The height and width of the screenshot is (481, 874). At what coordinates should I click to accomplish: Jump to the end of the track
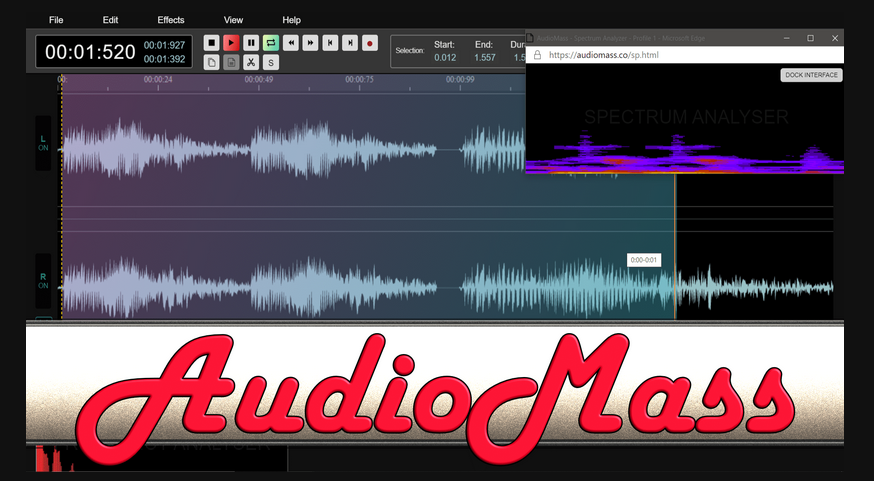click(350, 42)
